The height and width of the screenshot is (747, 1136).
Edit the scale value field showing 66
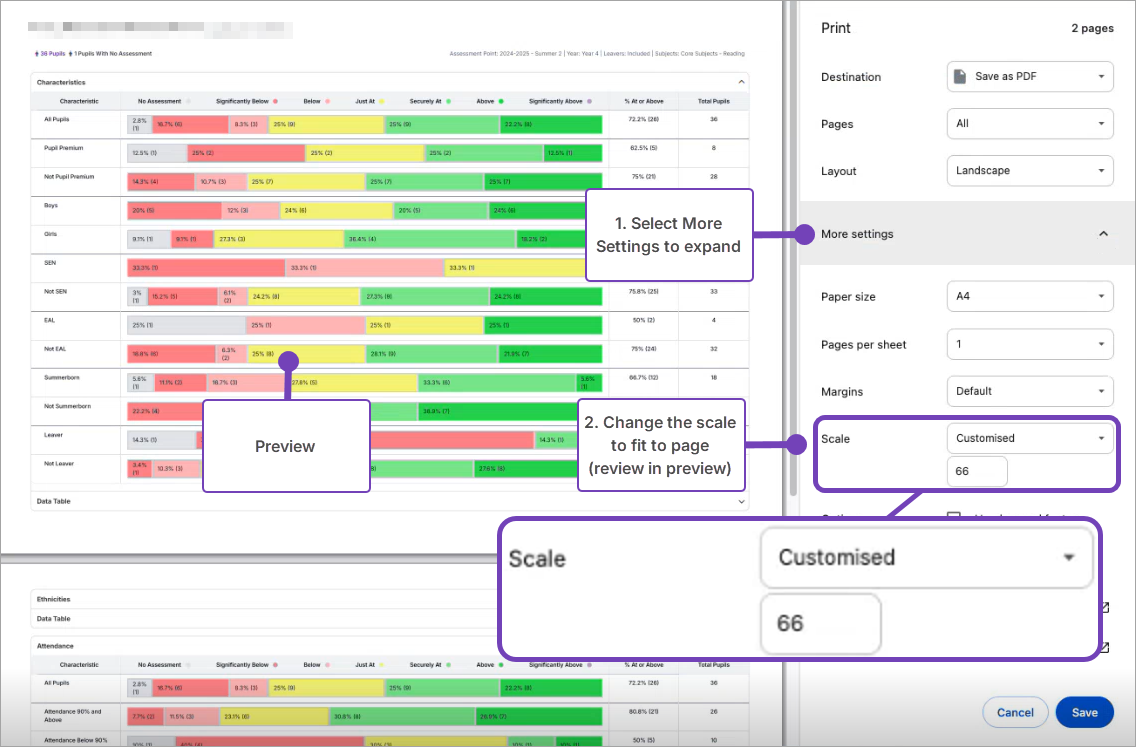(x=977, y=471)
